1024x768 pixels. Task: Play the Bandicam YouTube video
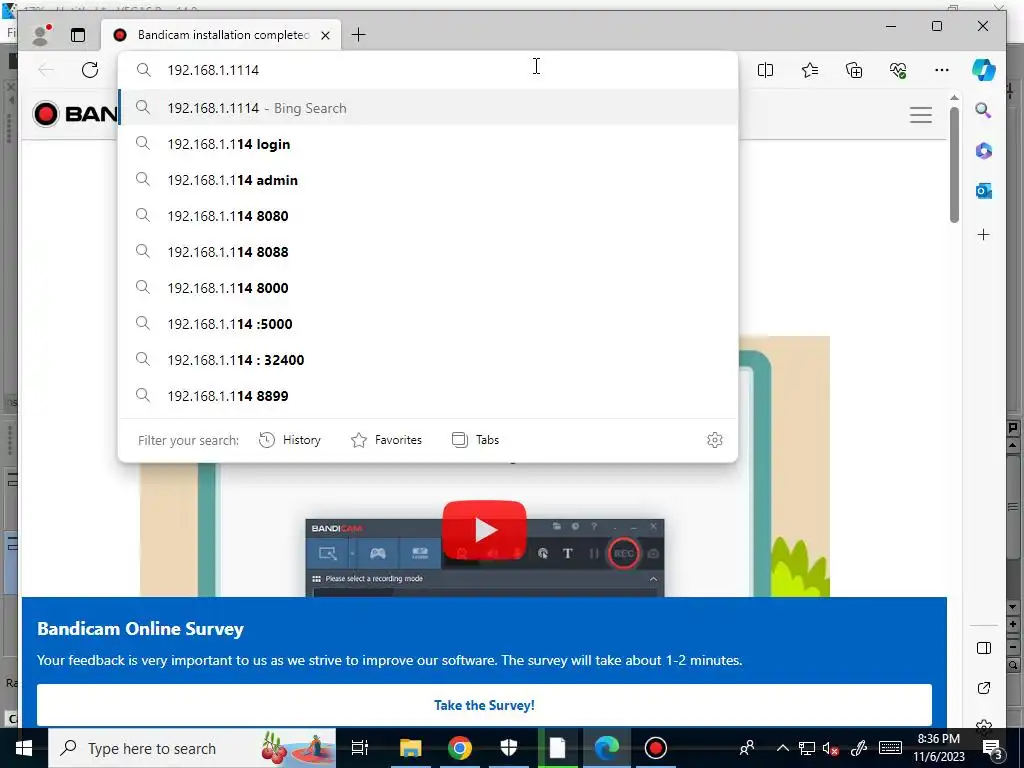tap(484, 530)
